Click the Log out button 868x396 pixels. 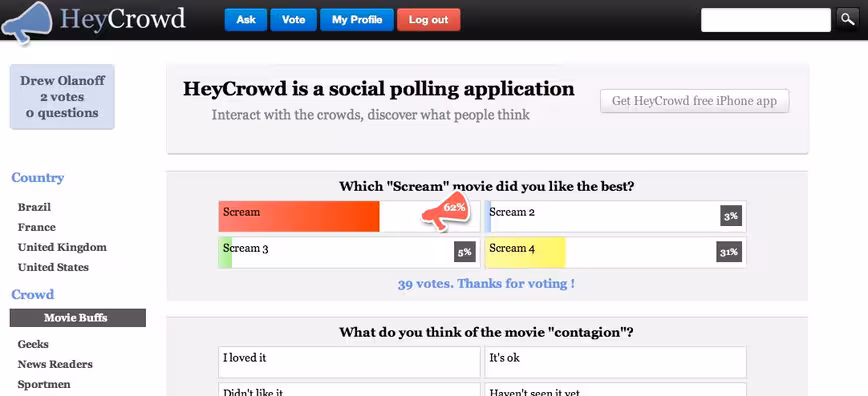(x=428, y=20)
